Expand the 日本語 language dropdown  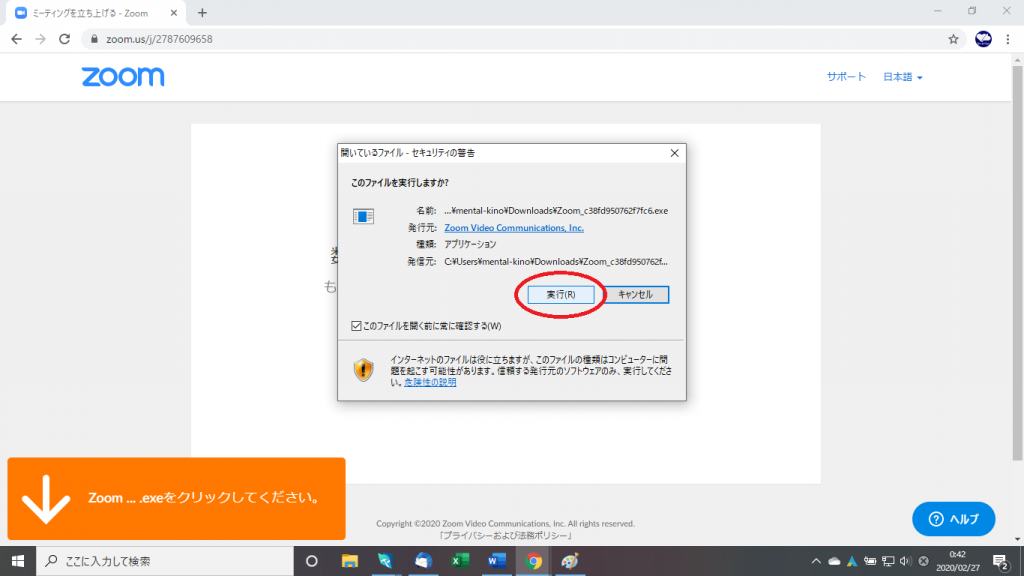903,77
